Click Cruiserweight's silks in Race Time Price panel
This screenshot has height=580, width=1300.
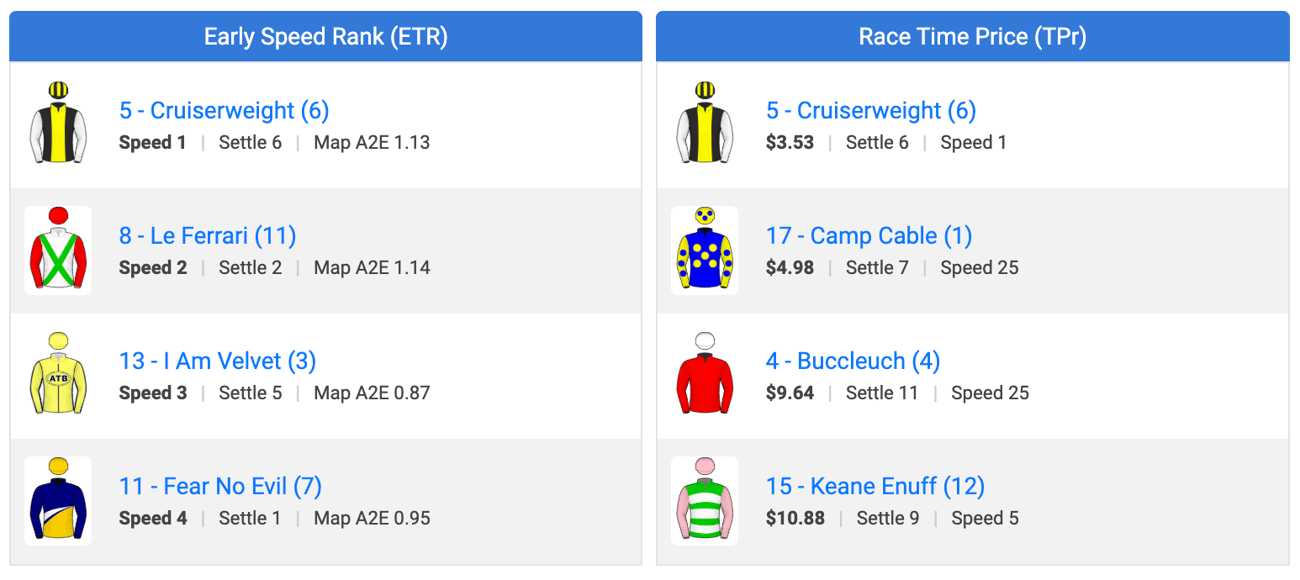point(705,125)
